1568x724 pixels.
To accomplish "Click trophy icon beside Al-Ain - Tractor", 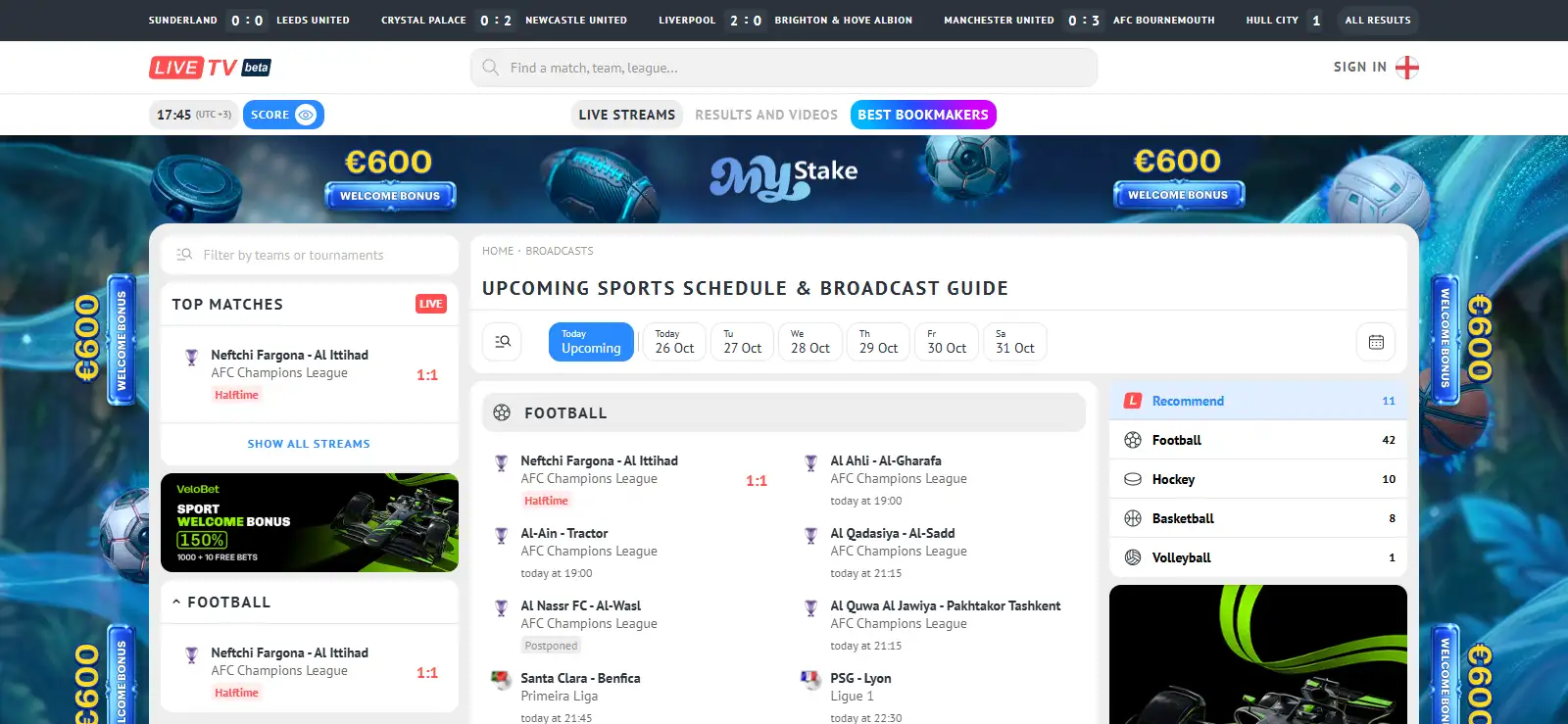I will click(x=501, y=535).
